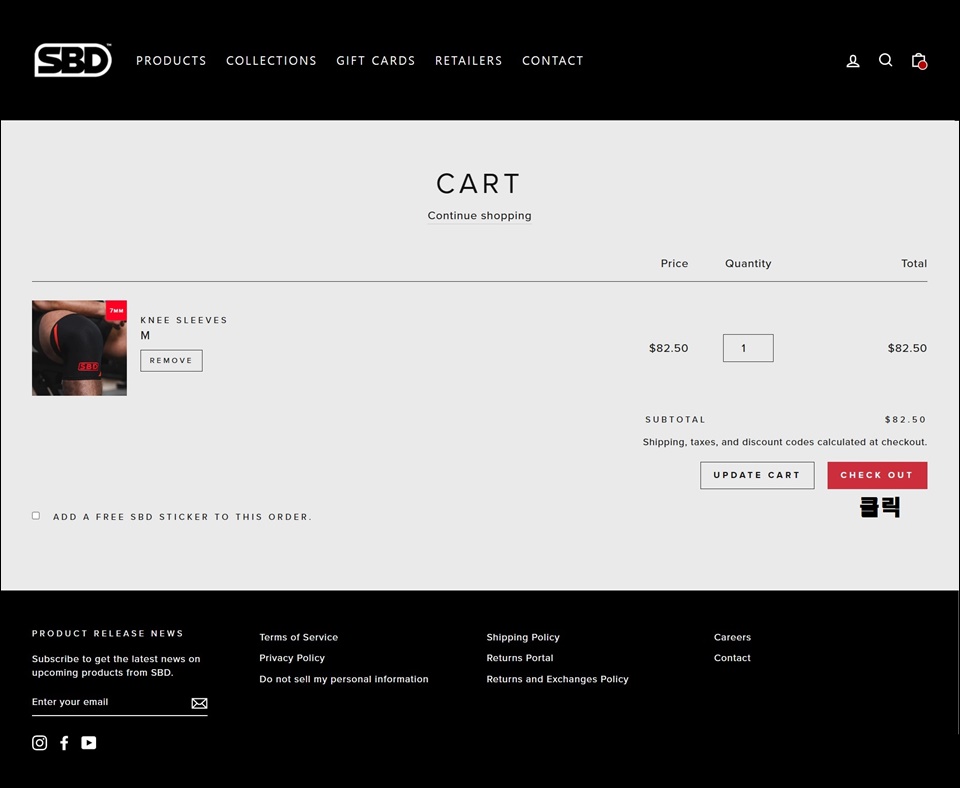Open Terms of Service link
Screen dimensions: 960x788
(298, 637)
